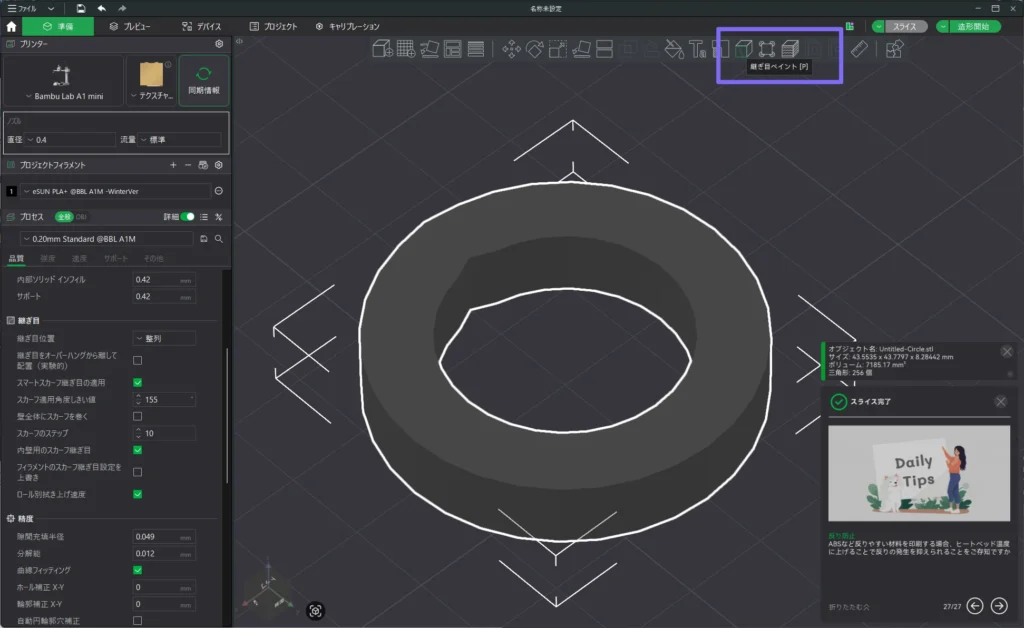This screenshot has height=628, width=1024.
Task: Click the 同期情報 sync button
Action: pyautogui.click(x=204, y=81)
